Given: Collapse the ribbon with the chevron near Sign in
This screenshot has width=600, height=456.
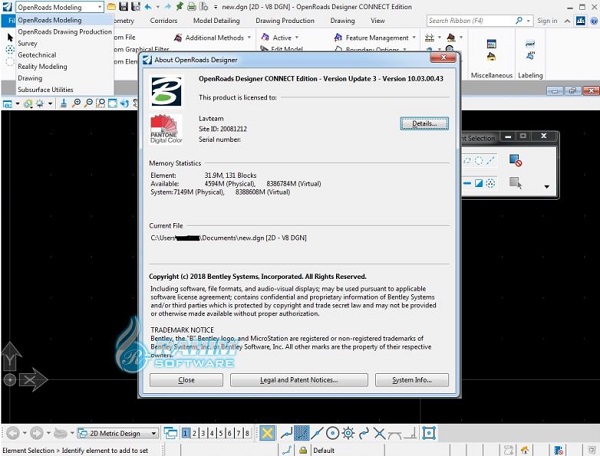Looking at the screenshot, I should [x=567, y=21].
